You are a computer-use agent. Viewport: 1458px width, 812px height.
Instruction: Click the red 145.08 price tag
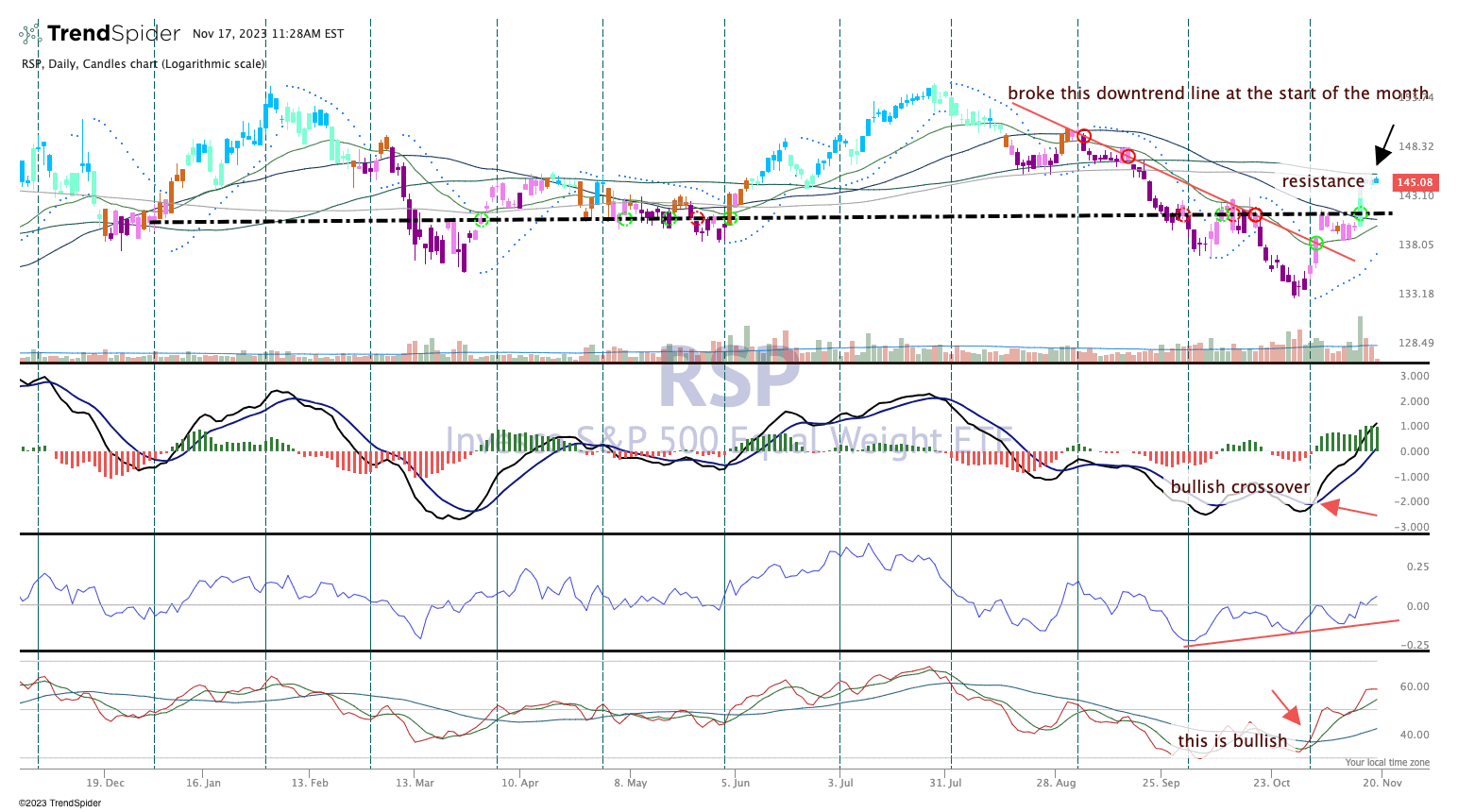pos(1415,181)
